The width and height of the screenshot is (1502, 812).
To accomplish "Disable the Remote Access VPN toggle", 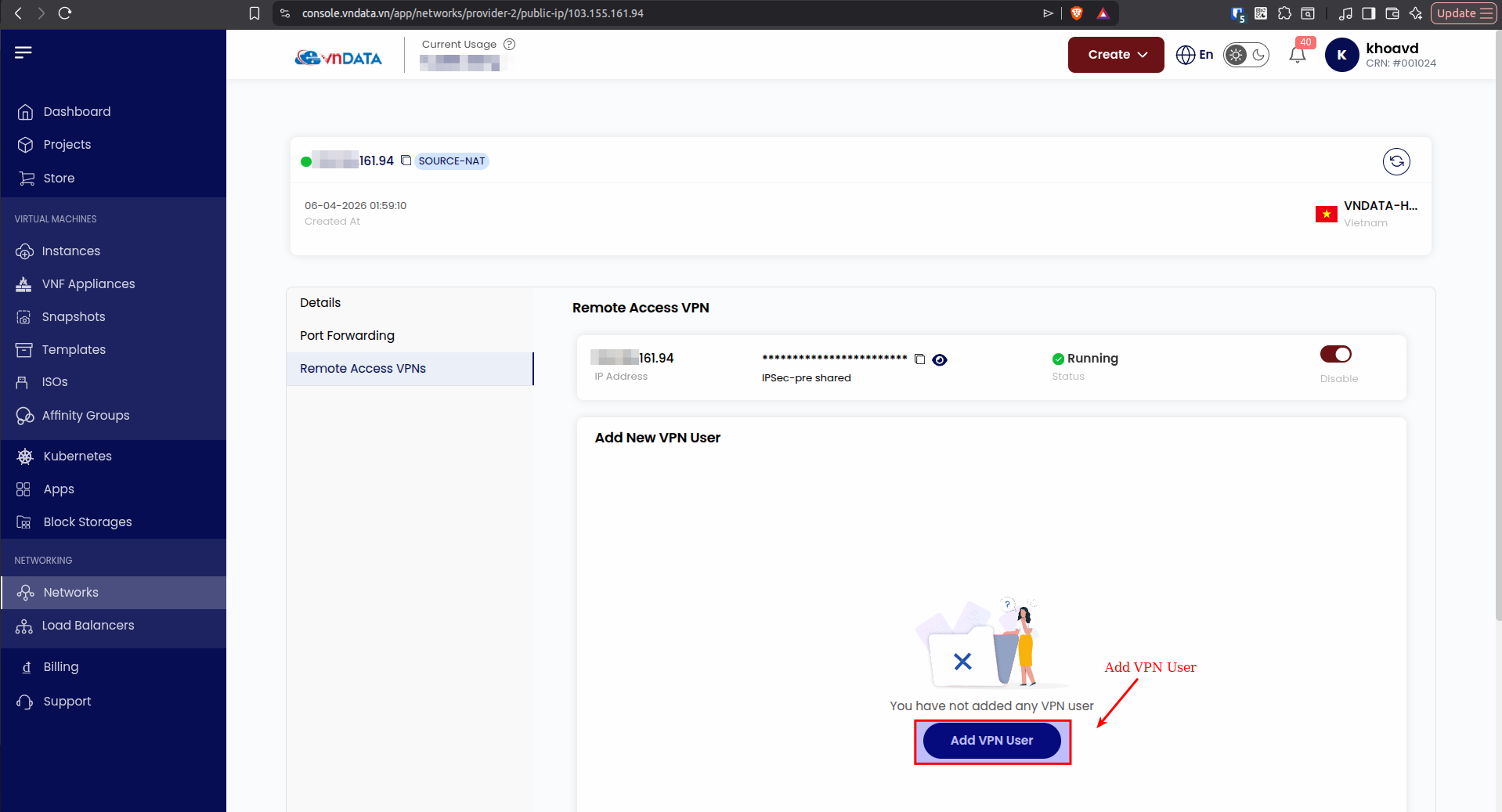I will tap(1336, 355).
